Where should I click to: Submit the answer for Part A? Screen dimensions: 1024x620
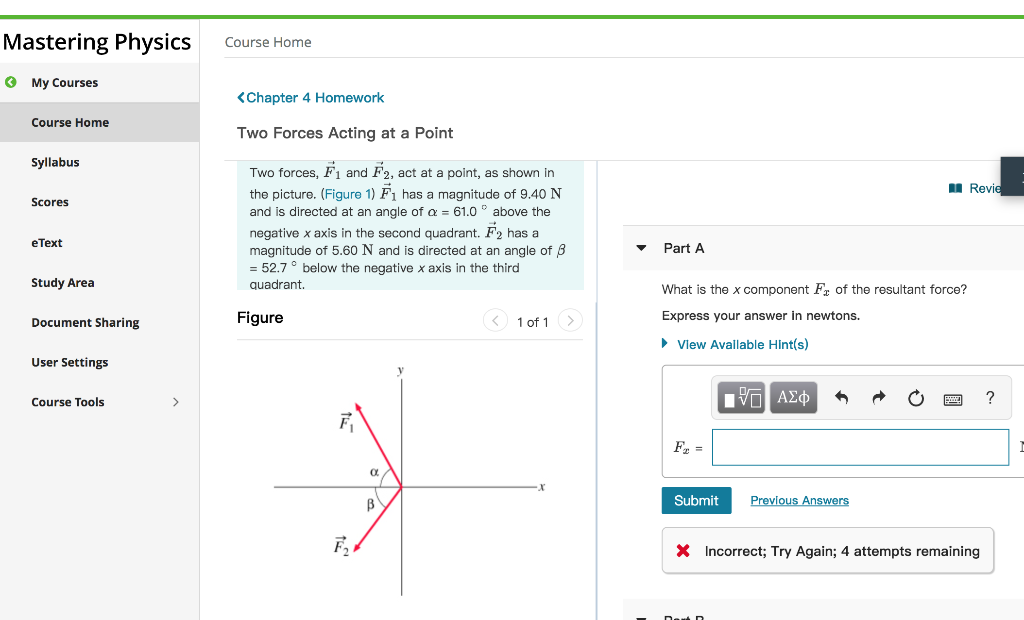(696, 500)
